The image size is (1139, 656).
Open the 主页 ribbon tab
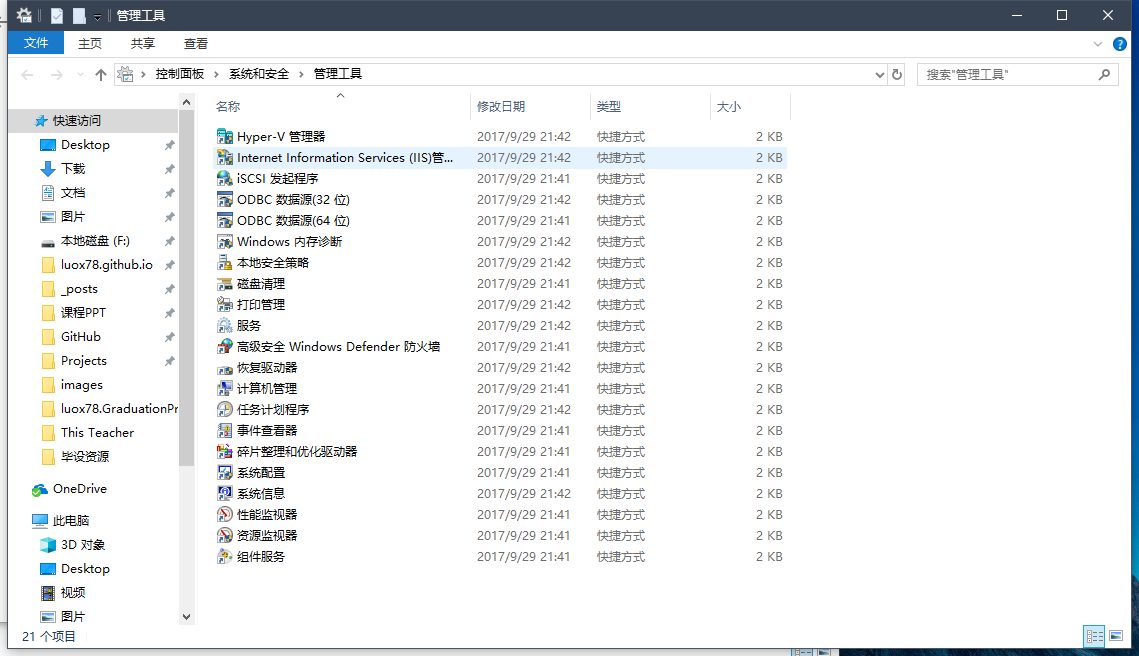point(90,44)
